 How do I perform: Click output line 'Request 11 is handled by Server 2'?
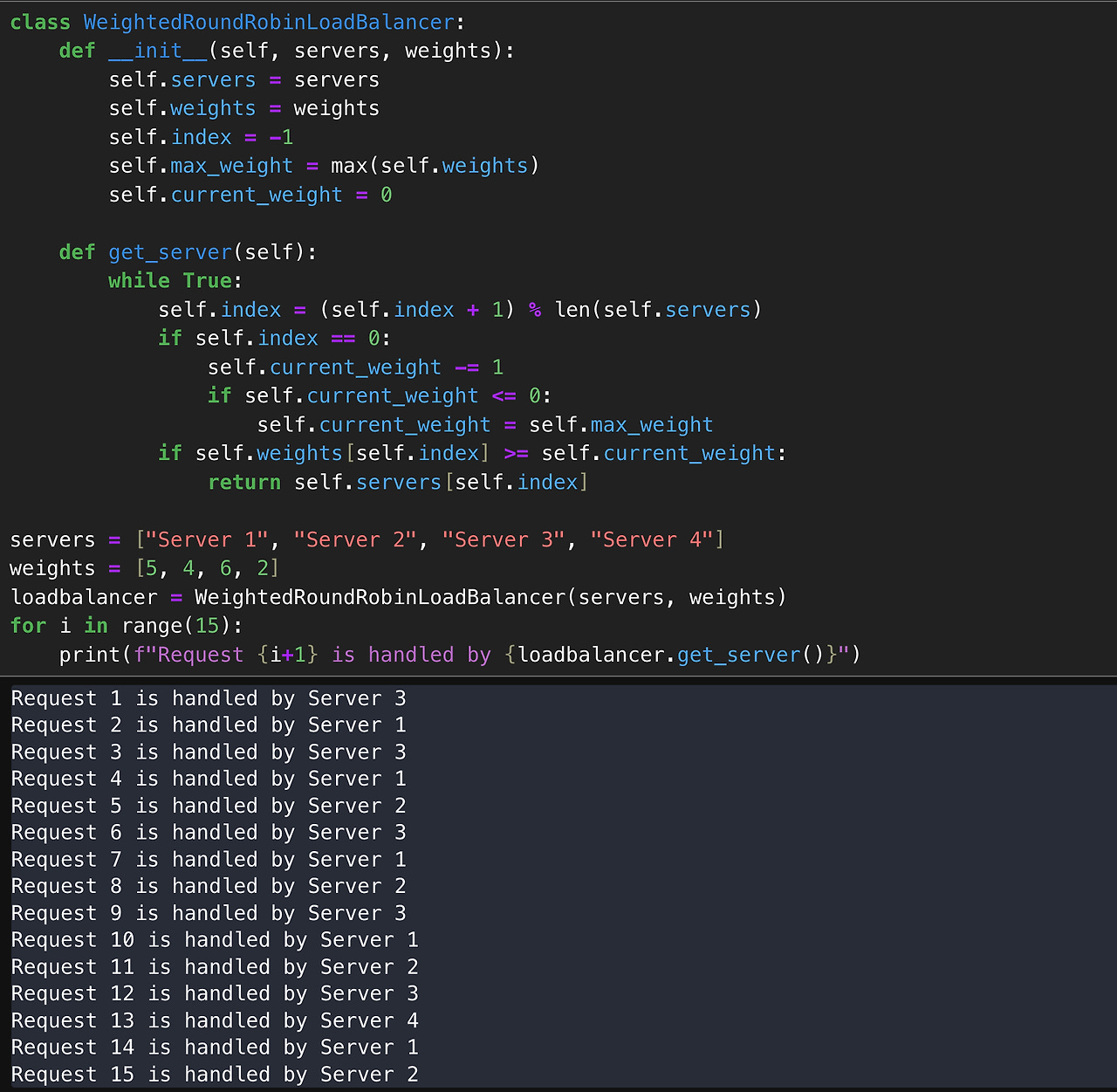click(215, 967)
